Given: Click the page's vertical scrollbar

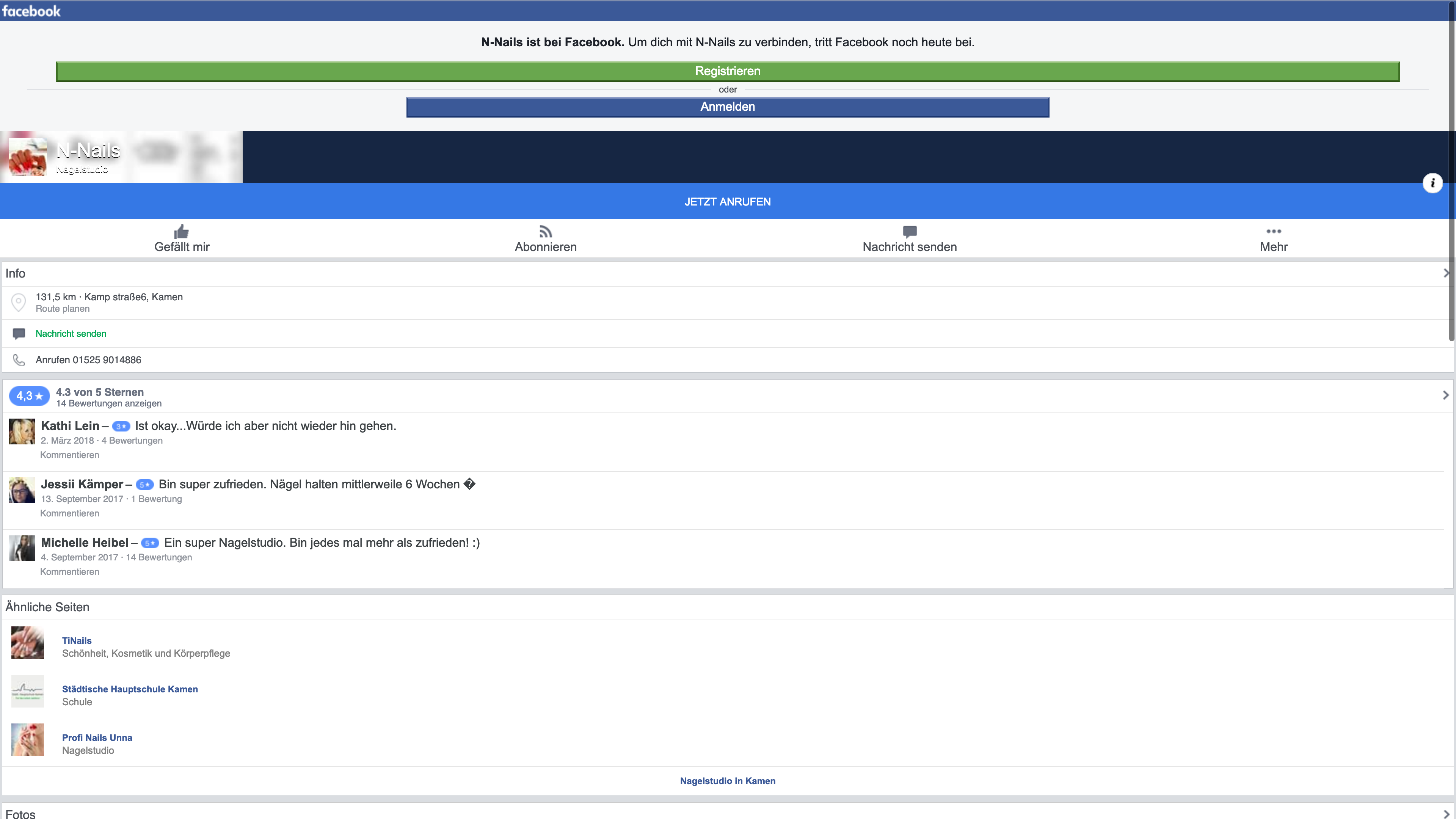Looking at the screenshot, I should click(1451, 169).
